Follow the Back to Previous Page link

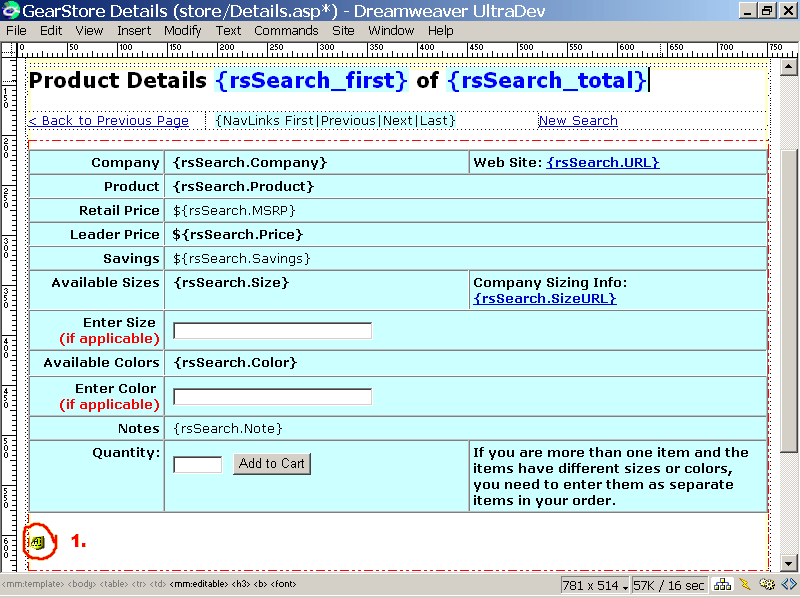(108, 121)
